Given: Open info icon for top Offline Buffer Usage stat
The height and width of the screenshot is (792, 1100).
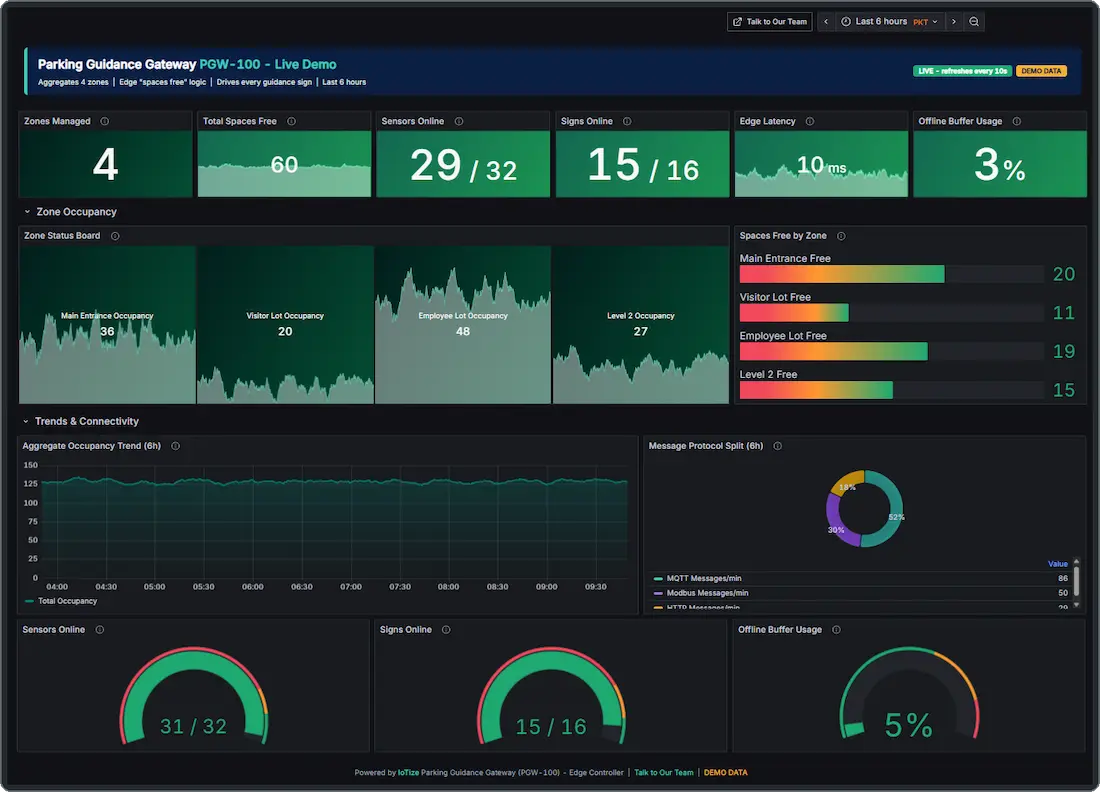Looking at the screenshot, I should point(1017,121).
